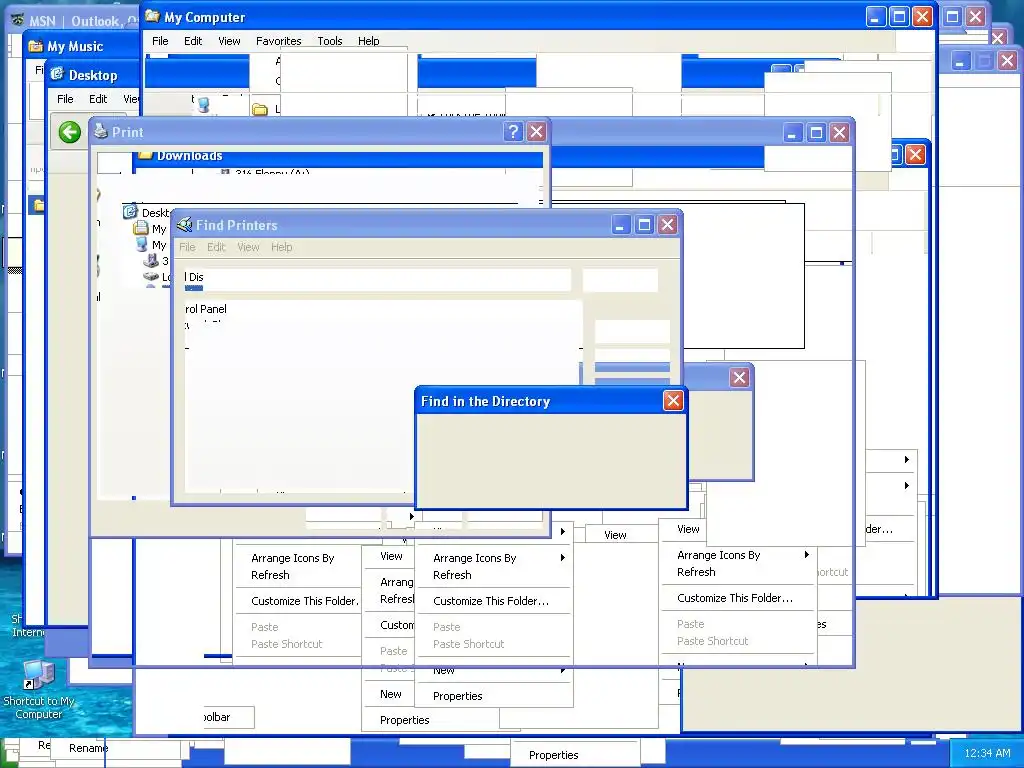Click the Downloads title text
Viewport: 1024px width, 768px height.
[190, 155]
